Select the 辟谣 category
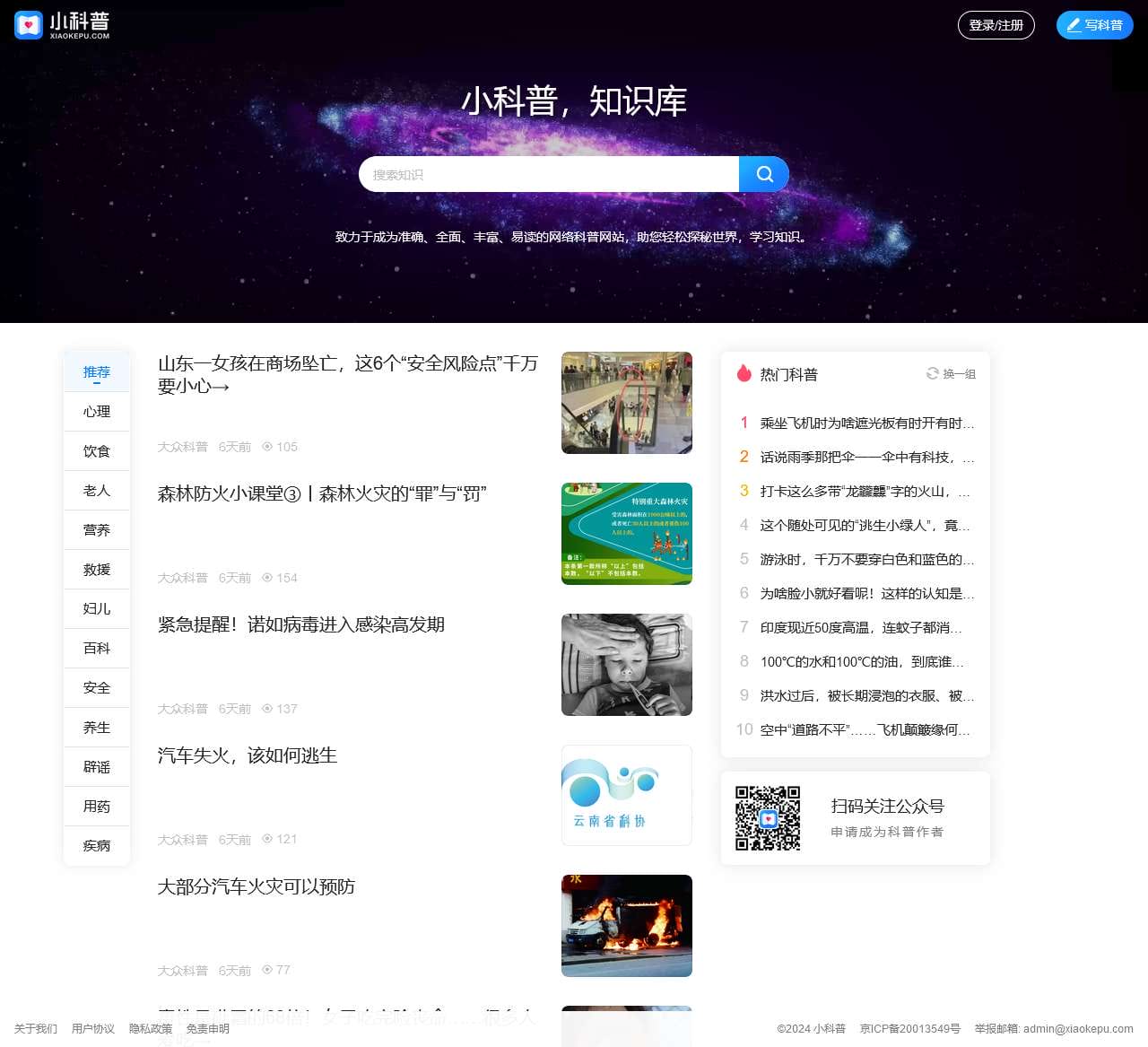Screen dimensions: 1148x1047 point(96,766)
